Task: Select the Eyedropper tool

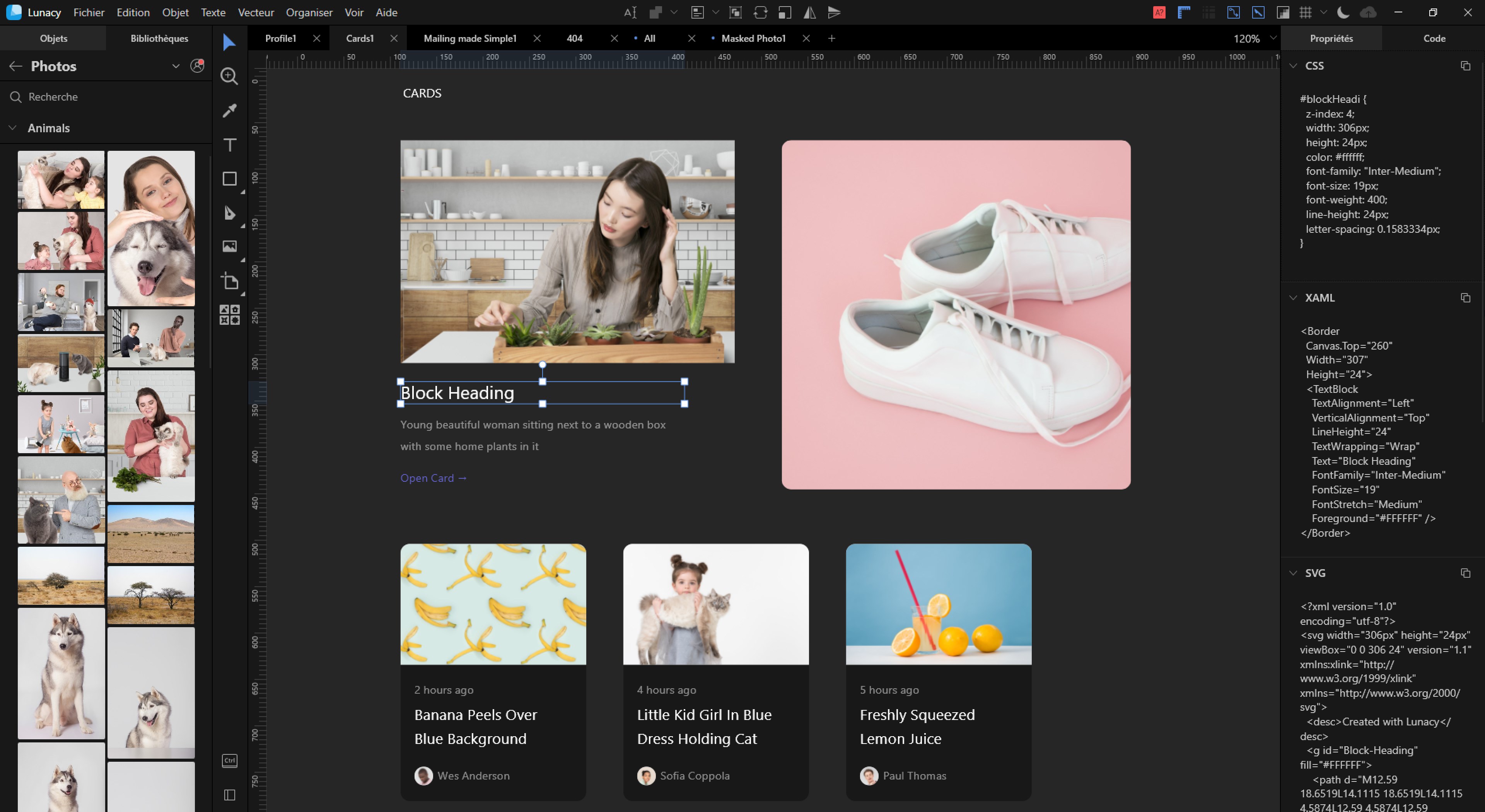Action: point(229,111)
